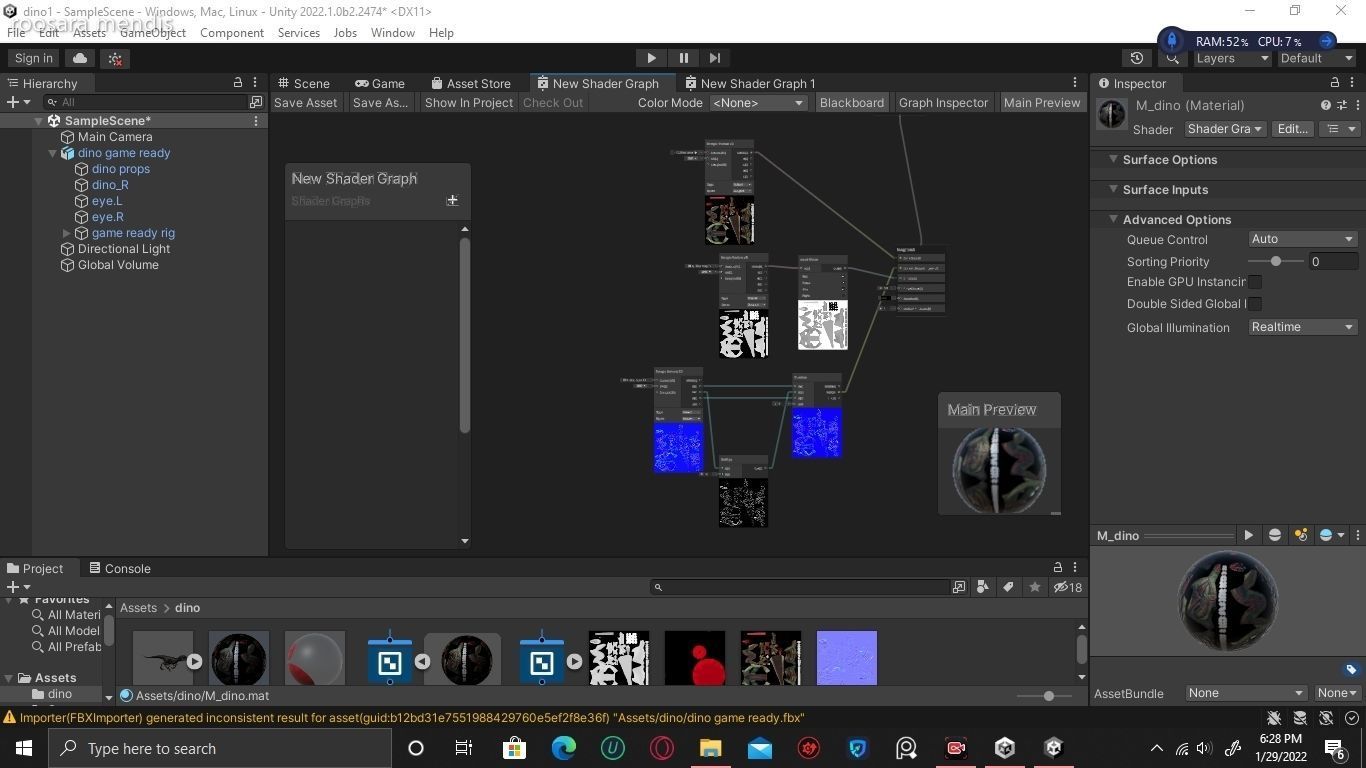Open the Hierarchy panel options menu
Image resolution: width=1366 pixels, height=768 pixels.
pyautogui.click(x=256, y=83)
